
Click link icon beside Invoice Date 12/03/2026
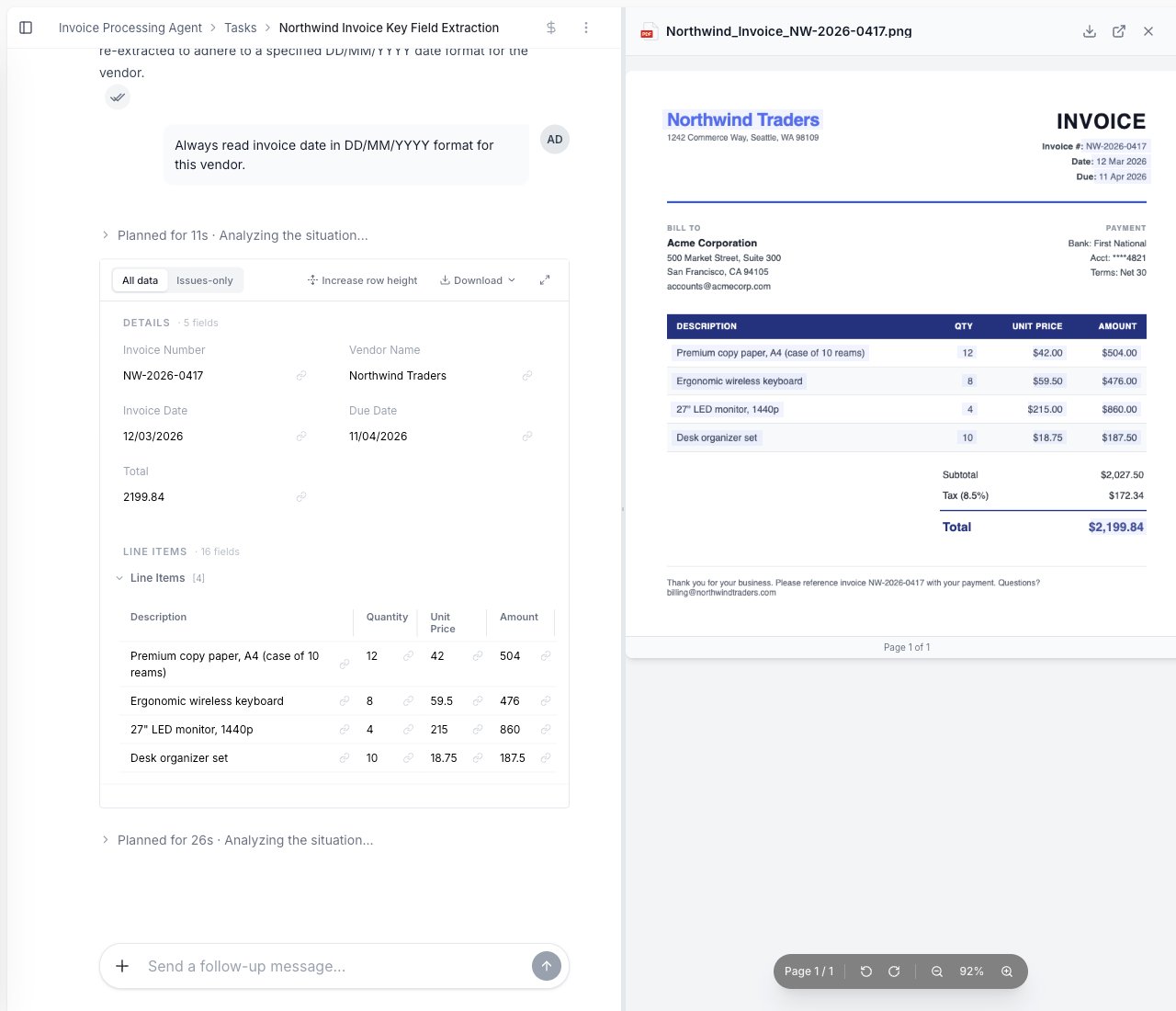pos(300,437)
